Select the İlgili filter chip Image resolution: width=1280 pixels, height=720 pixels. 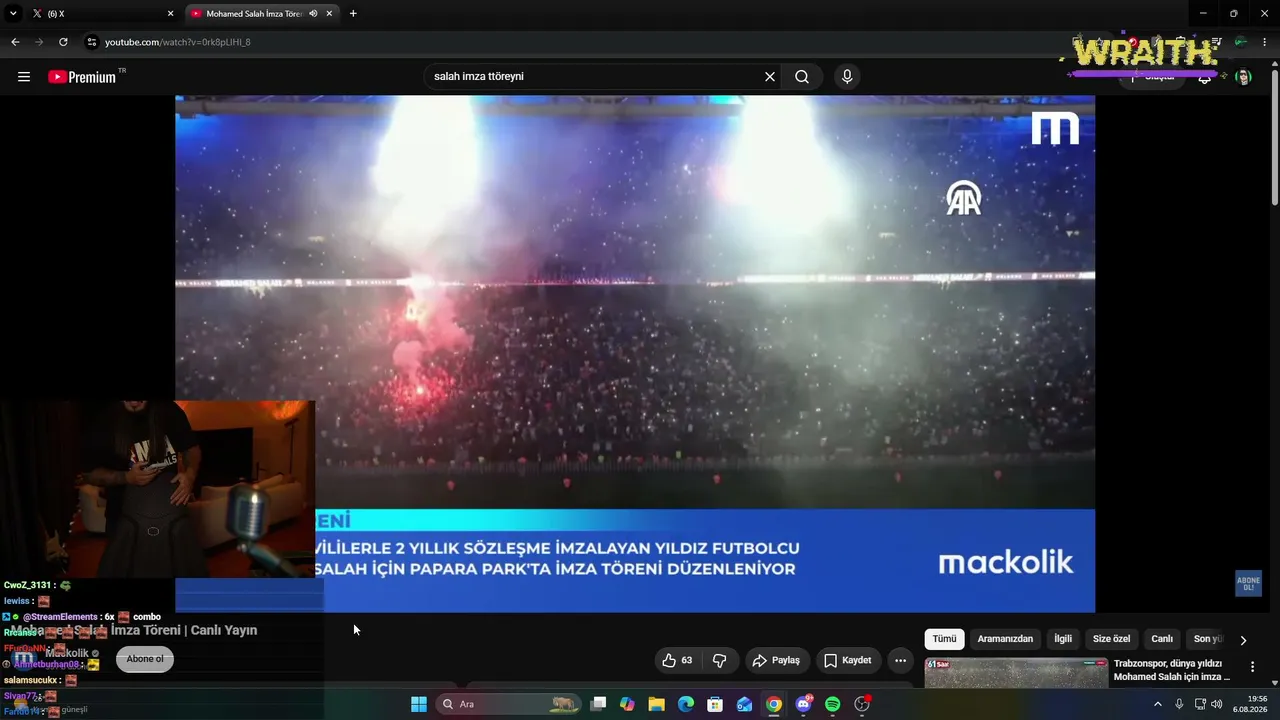pyautogui.click(x=1063, y=639)
